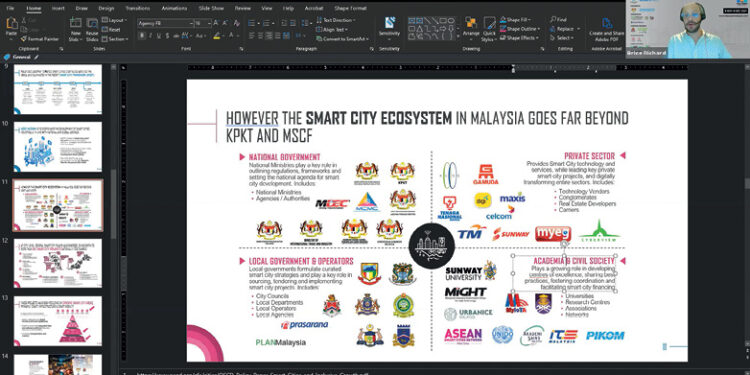Click the Format Painter brush

click(24, 39)
